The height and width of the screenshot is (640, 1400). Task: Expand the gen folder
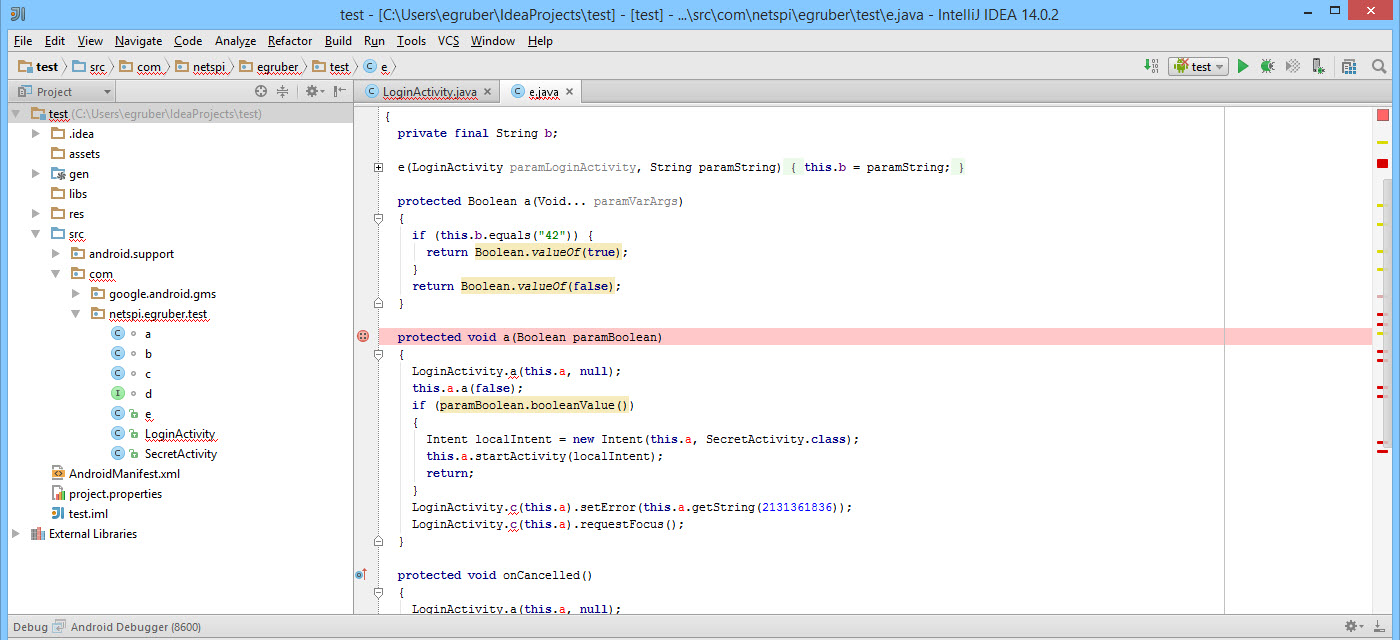[36, 173]
